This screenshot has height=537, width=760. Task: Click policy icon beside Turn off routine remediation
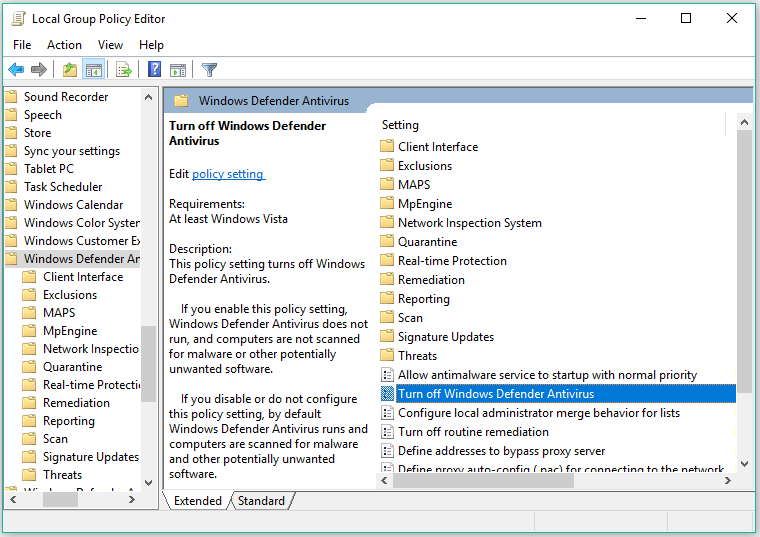pyautogui.click(x=387, y=431)
